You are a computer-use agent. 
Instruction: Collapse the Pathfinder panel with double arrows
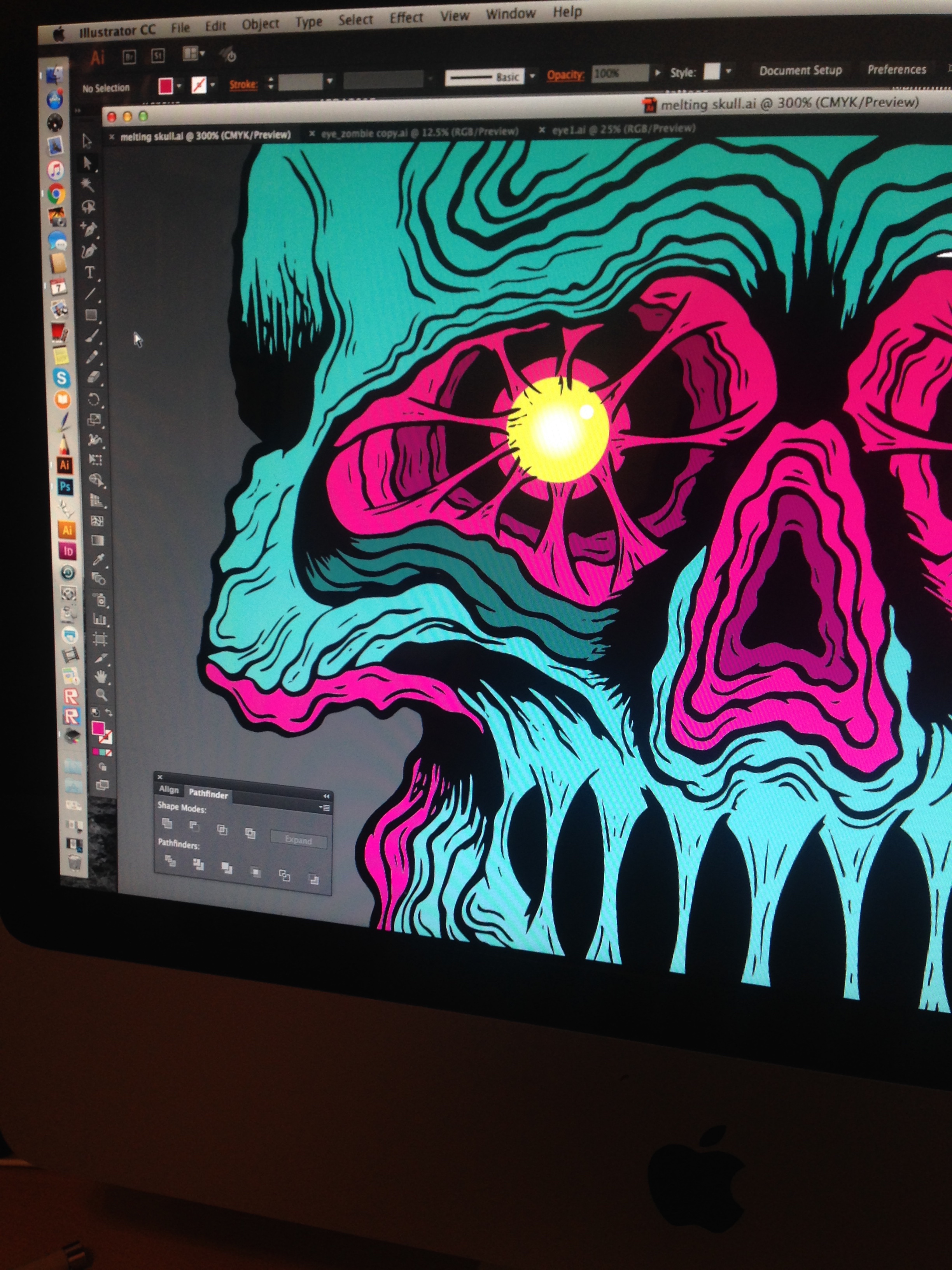pyautogui.click(x=326, y=796)
